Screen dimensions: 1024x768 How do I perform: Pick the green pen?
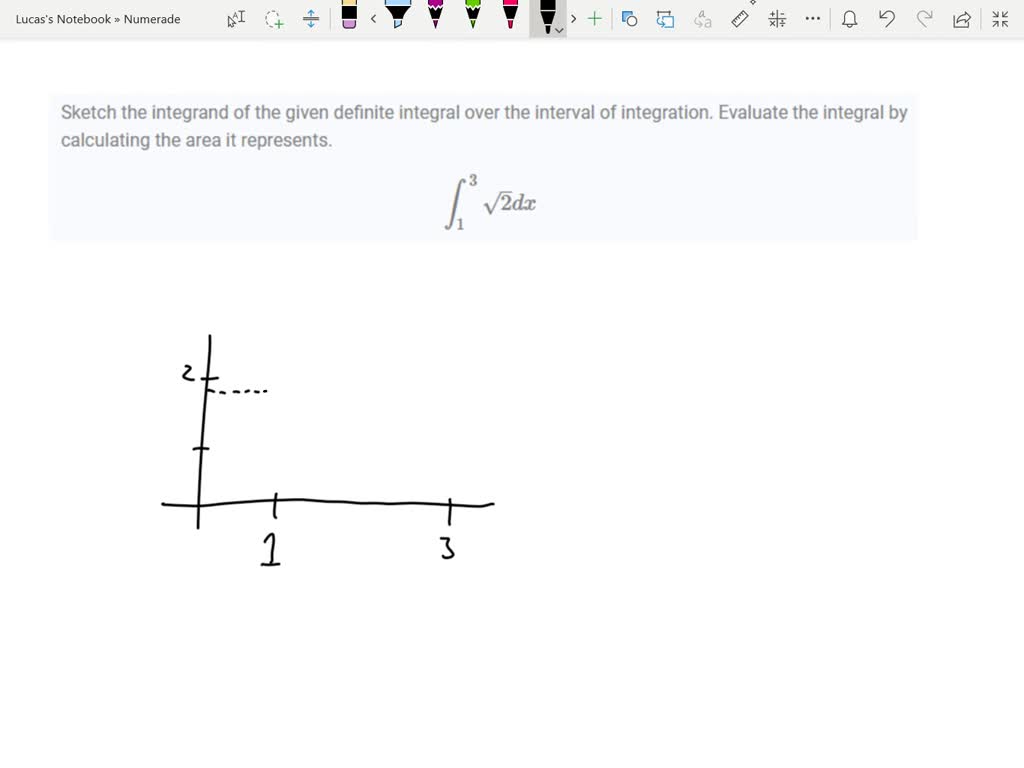tap(470, 18)
